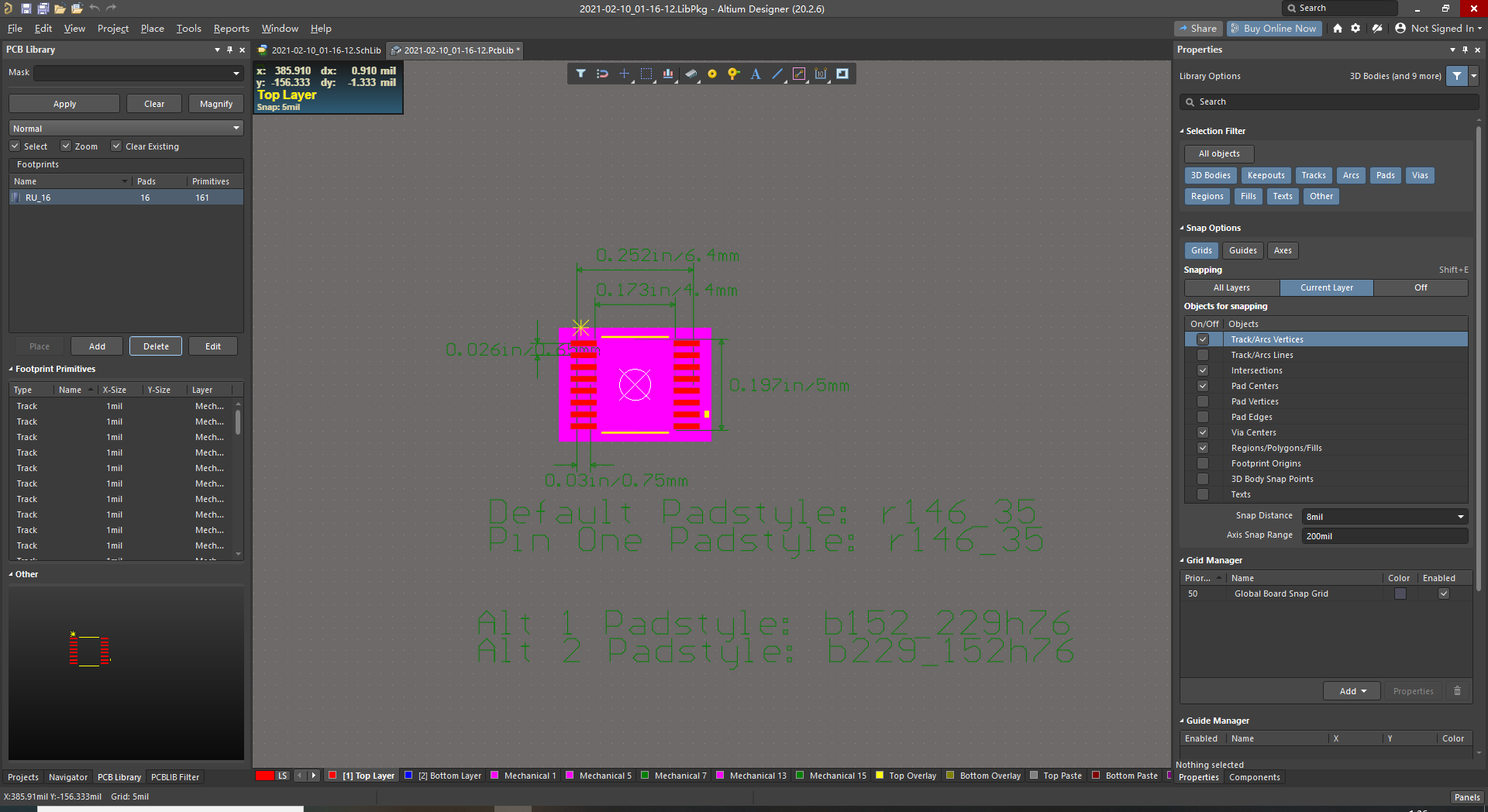Click the Panels button
This screenshot has height=812, width=1488.
coord(1466,797)
